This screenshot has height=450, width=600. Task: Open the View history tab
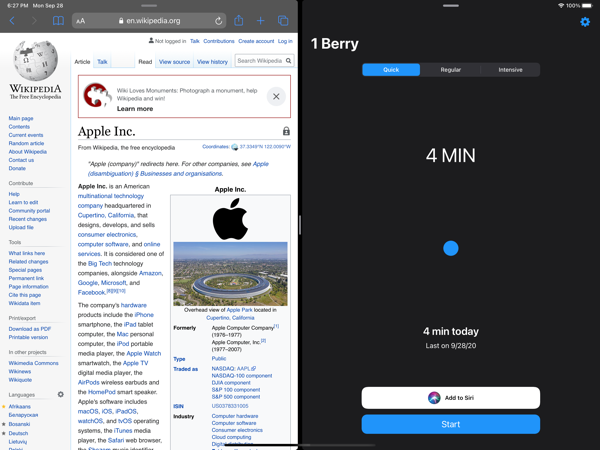212,62
